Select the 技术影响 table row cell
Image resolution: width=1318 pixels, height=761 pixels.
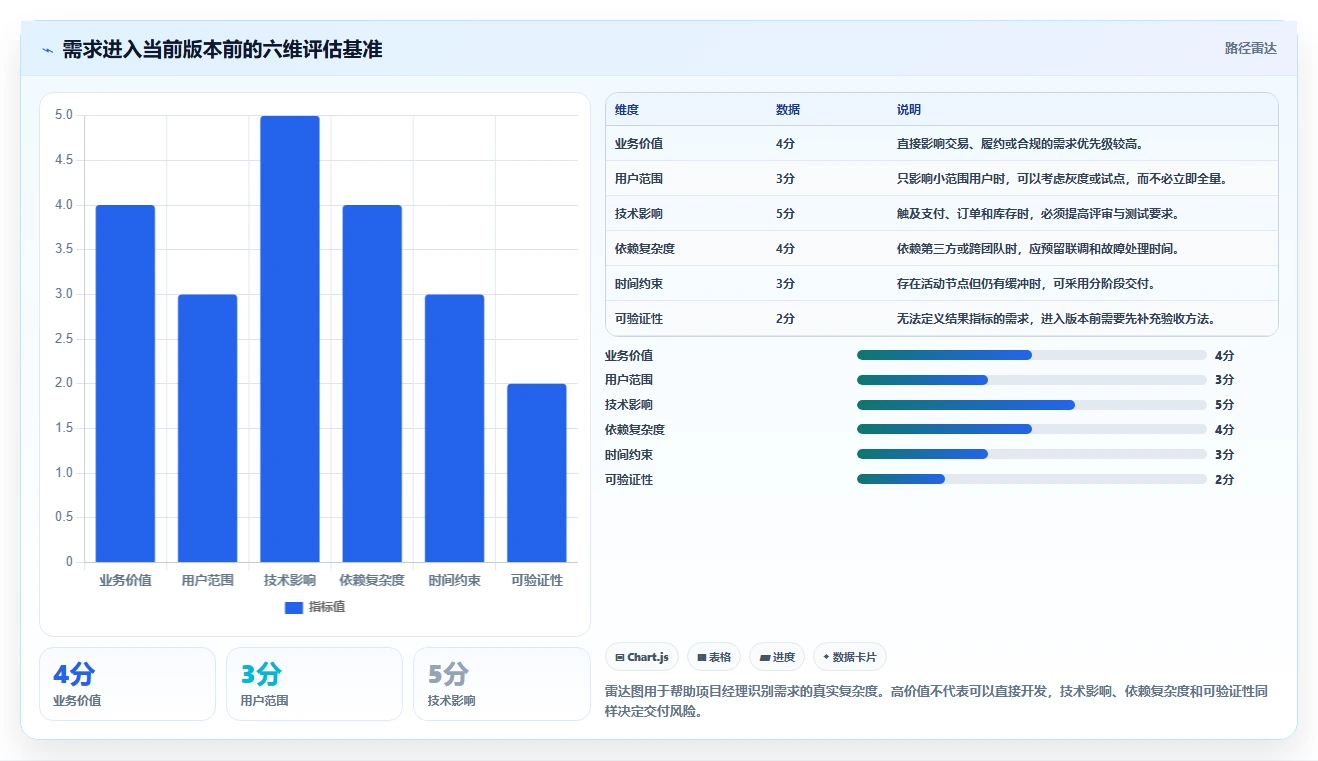click(639, 214)
